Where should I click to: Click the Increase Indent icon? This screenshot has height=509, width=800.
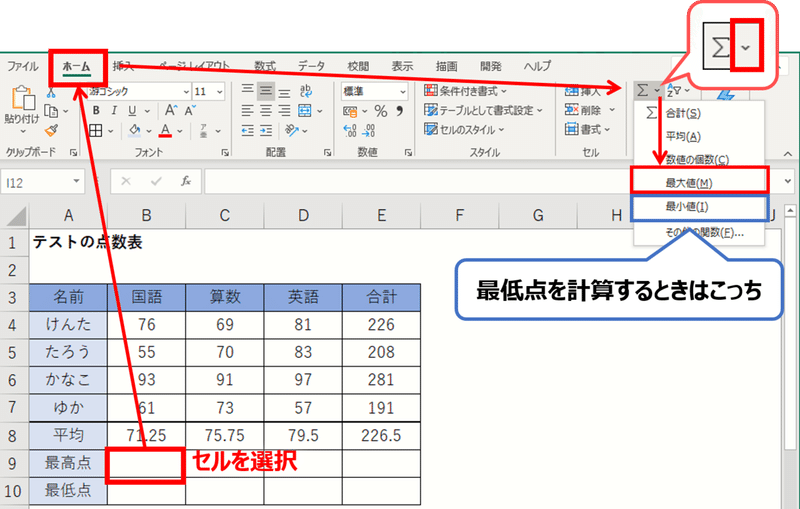pos(266,131)
